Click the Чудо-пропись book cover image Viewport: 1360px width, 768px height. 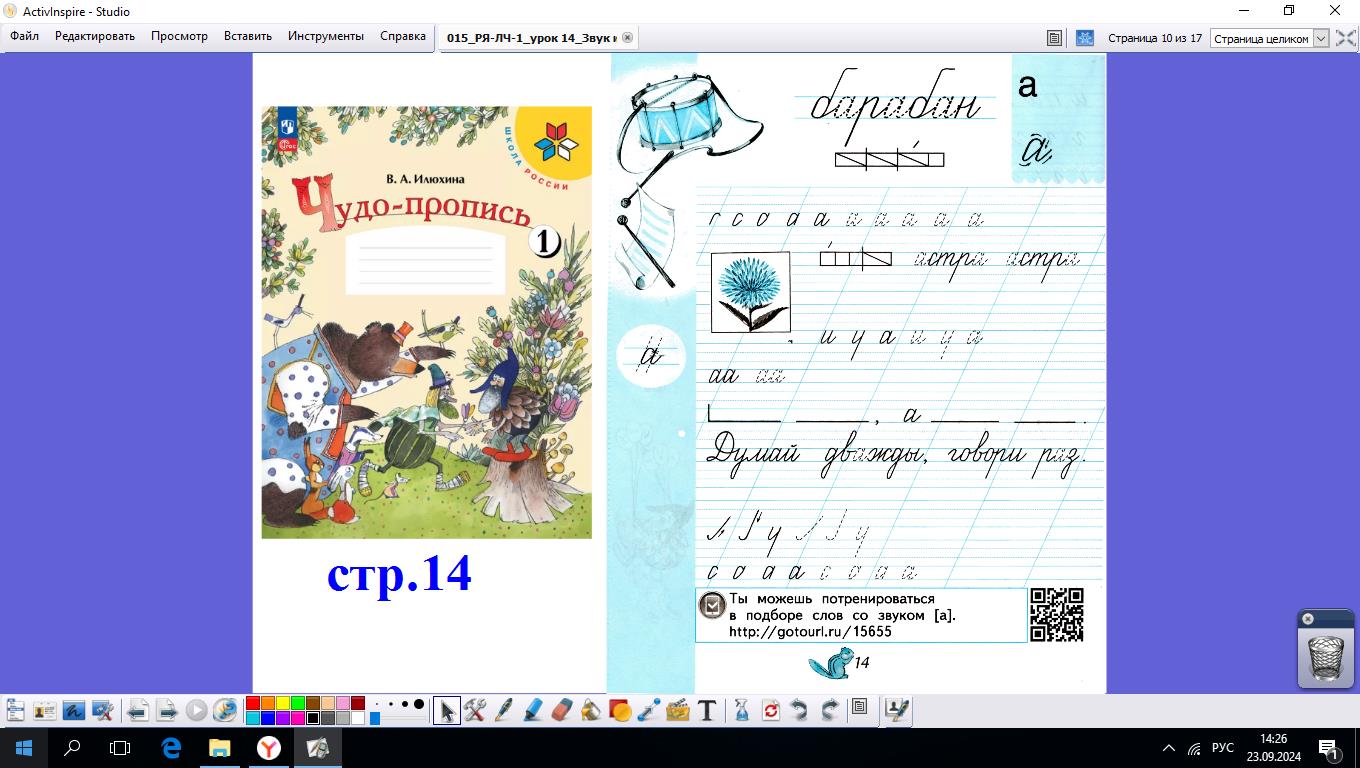(x=426, y=322)
